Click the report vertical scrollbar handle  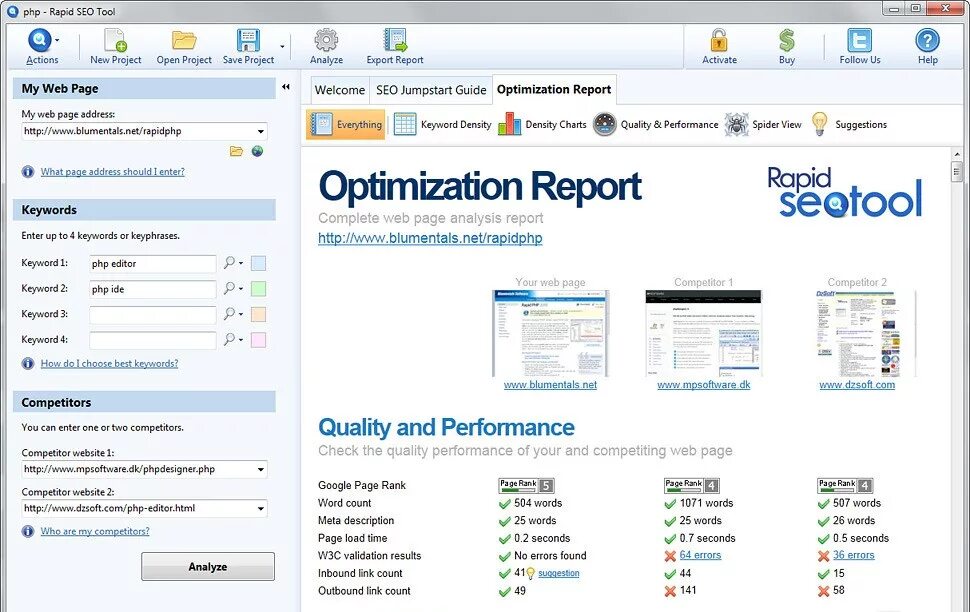coord(956,171)
